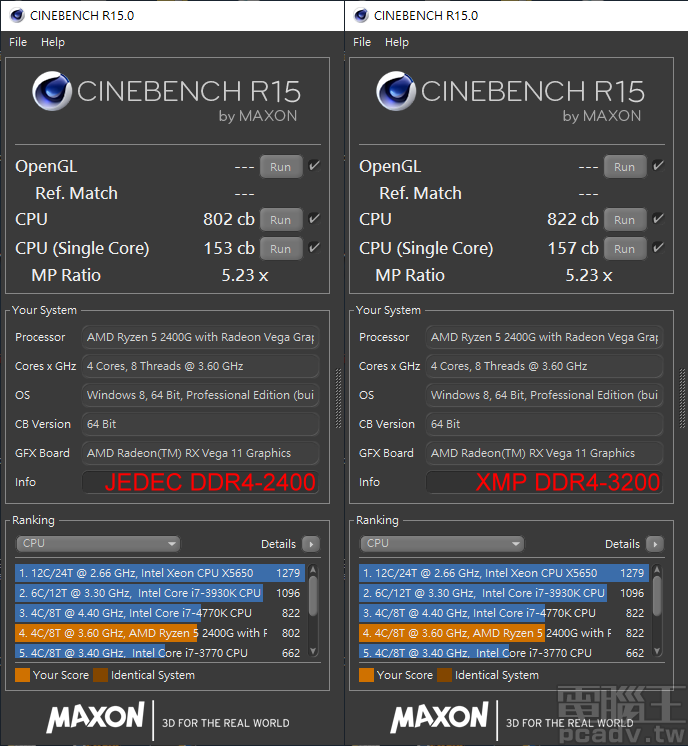Toggle the OpenGL test checkbox in left window
The image size is (688, 746).
pyautogui.click(x=314, y=166)
